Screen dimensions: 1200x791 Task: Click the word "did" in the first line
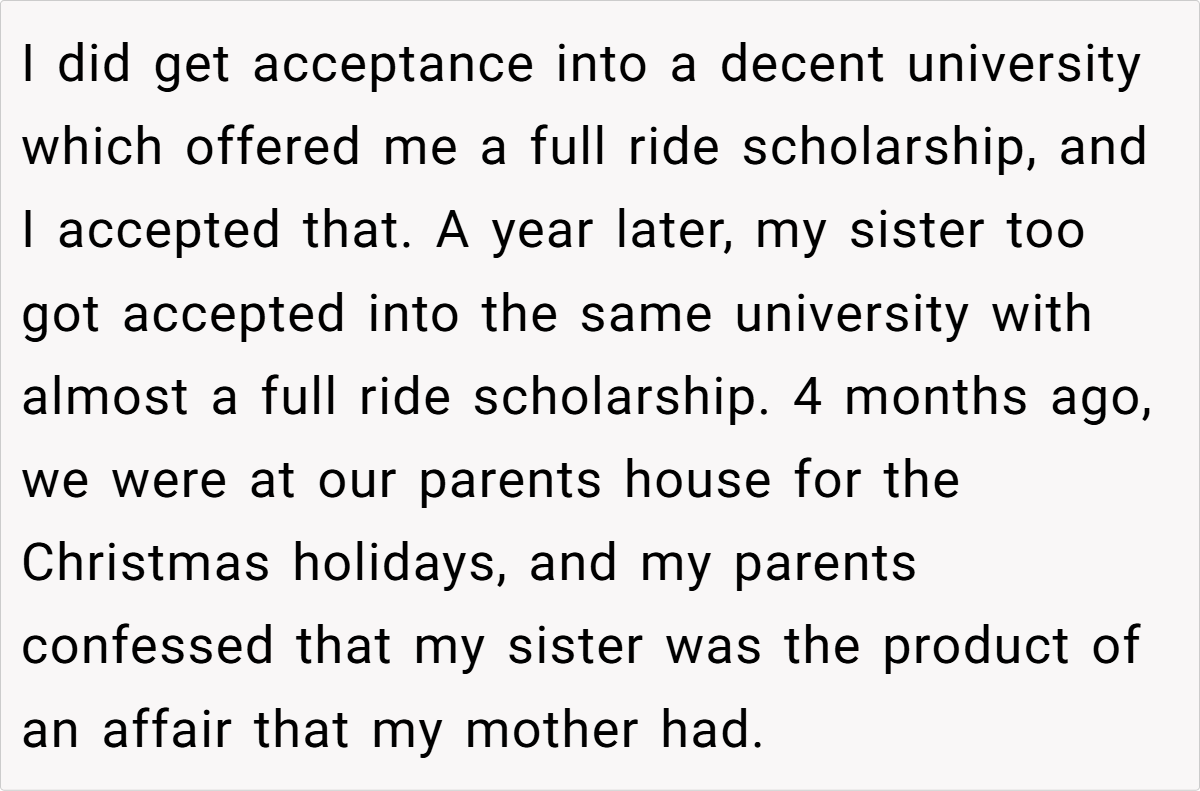[82, 65]
